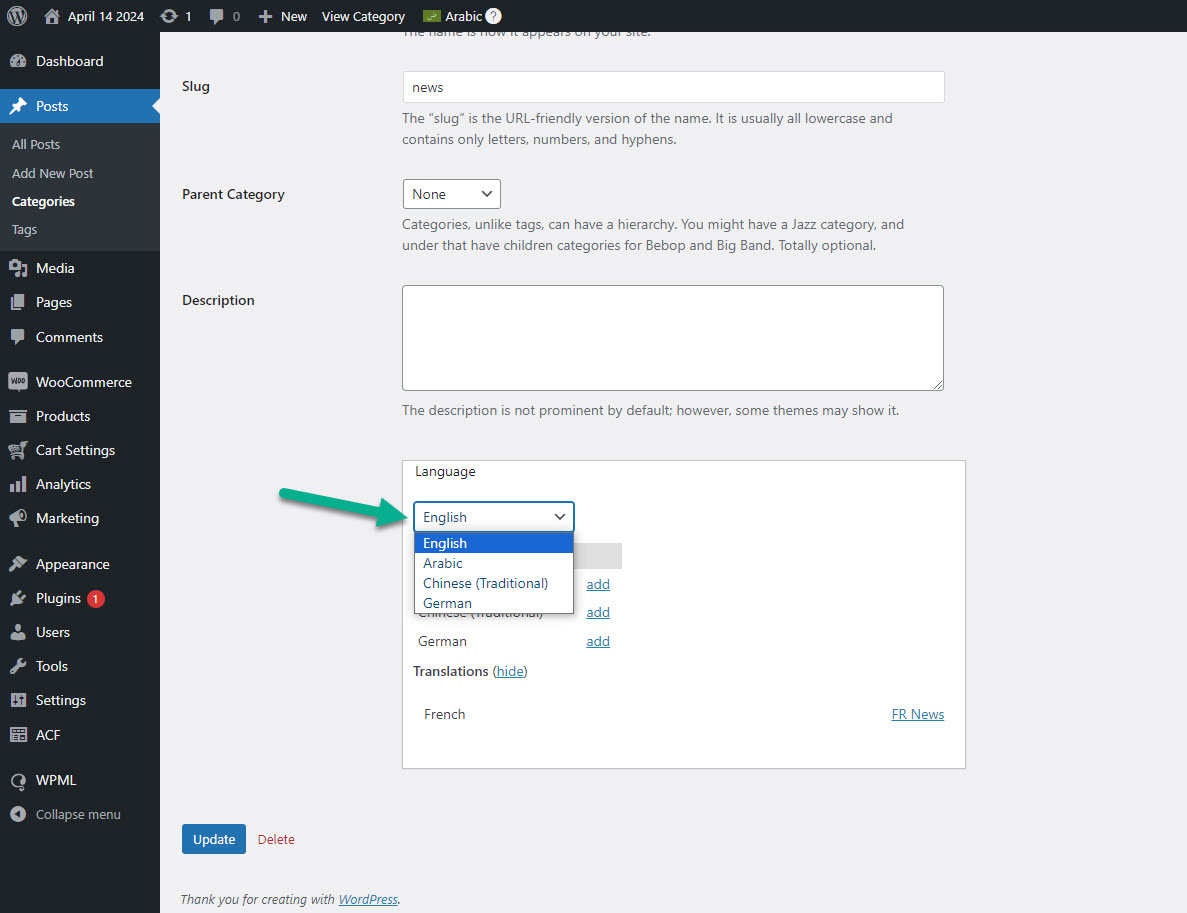Click the WPML logo icon

pos(18,781)
